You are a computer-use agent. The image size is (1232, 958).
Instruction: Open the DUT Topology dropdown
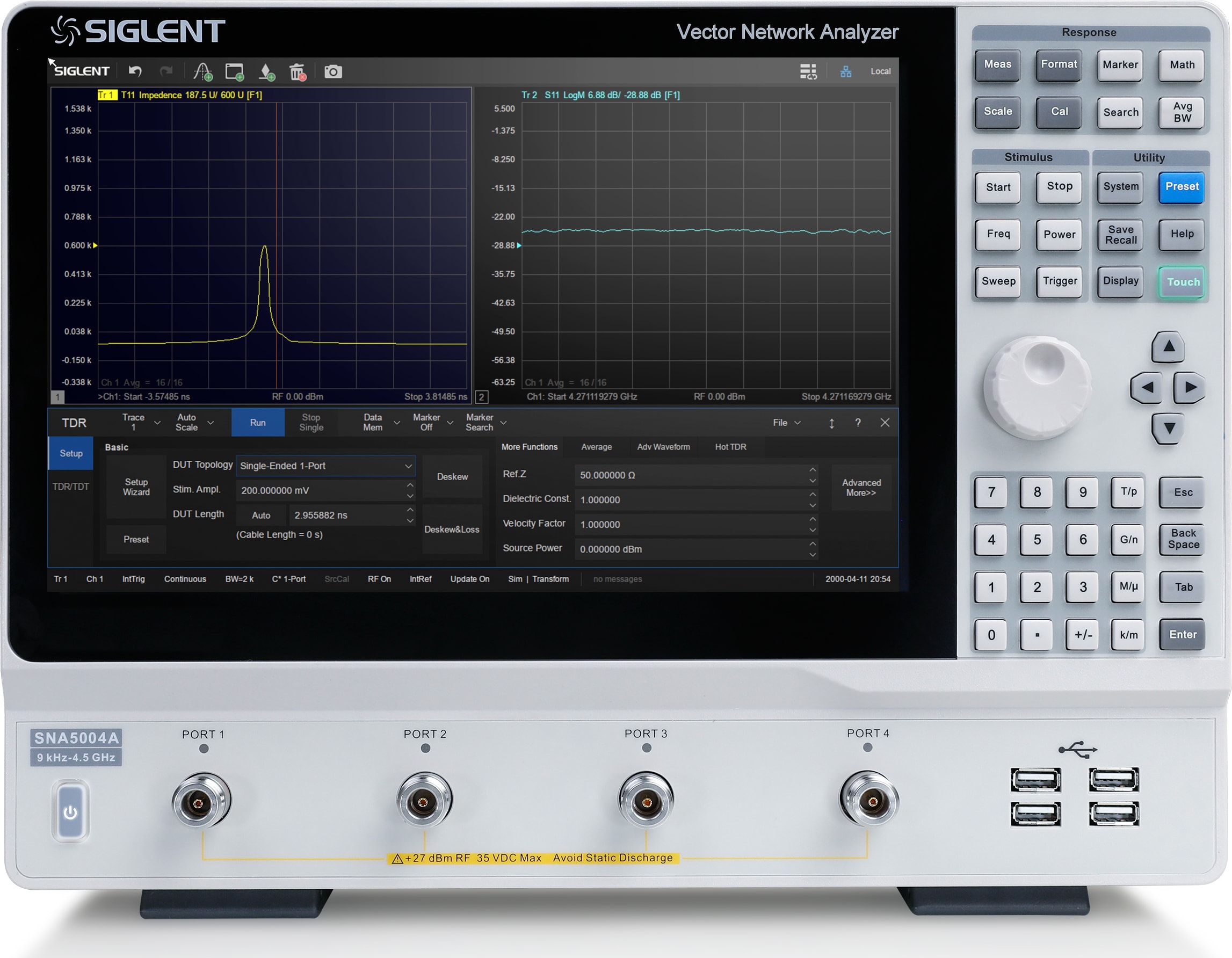[325, 466]
